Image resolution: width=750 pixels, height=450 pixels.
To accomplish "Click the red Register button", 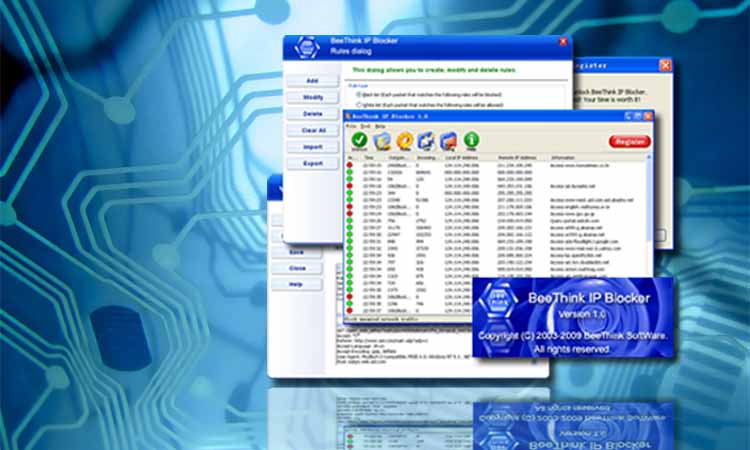I will coord(629,142).
